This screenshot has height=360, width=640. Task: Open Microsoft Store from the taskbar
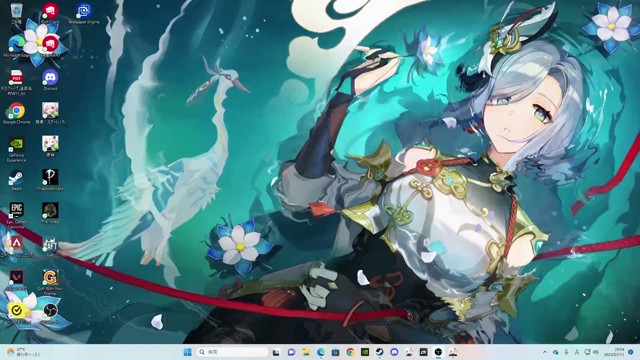(x=336, y=352)
